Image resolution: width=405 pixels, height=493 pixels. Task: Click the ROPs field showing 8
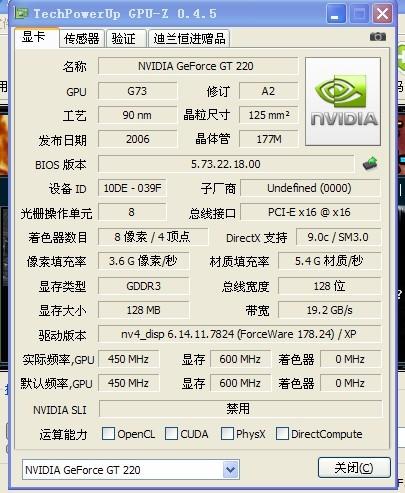(132, 212)
